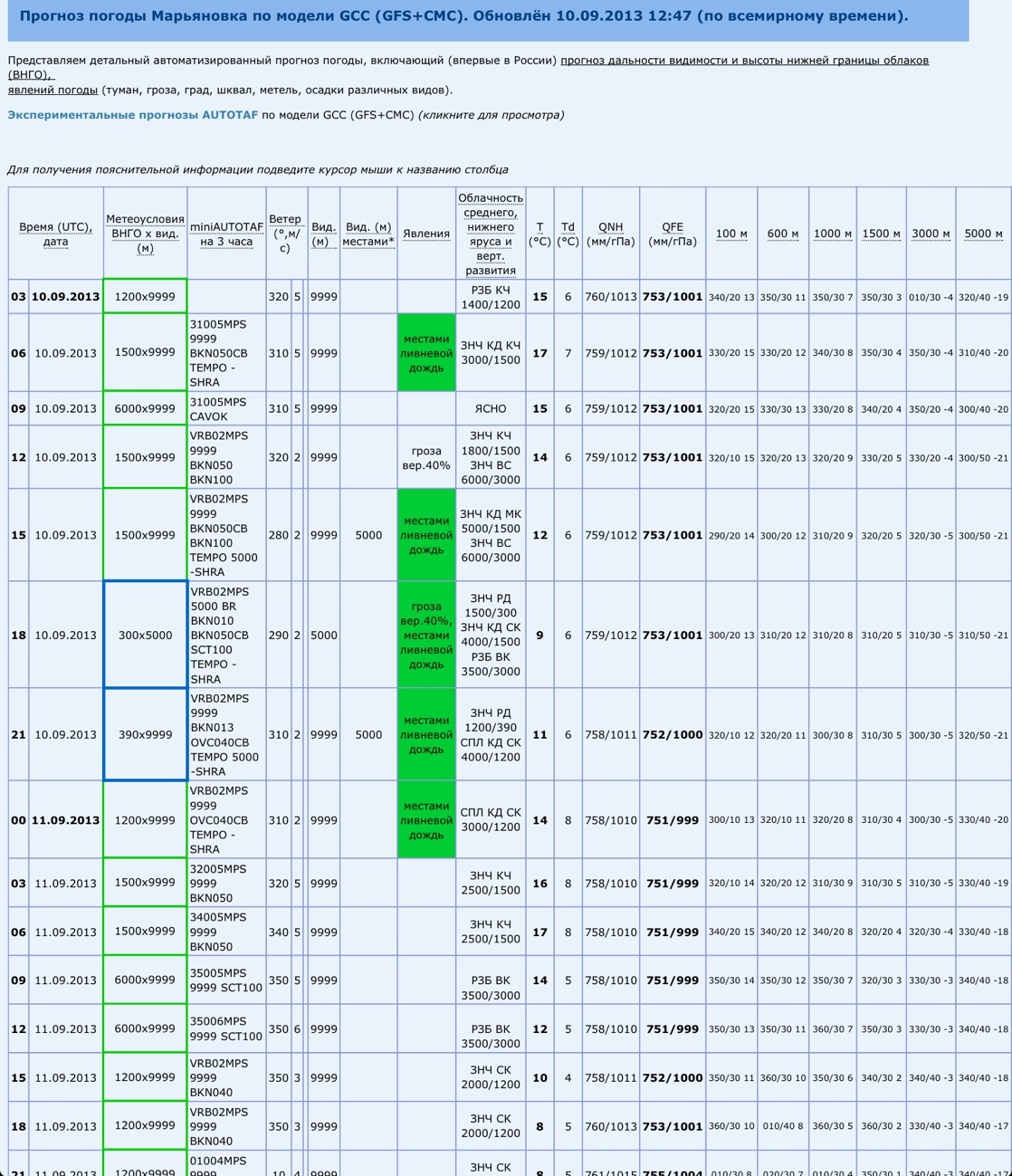
Task: Click the miniAUTOTAF на 3 часа header
Action: pyautogui.click(x=226, y=234)
